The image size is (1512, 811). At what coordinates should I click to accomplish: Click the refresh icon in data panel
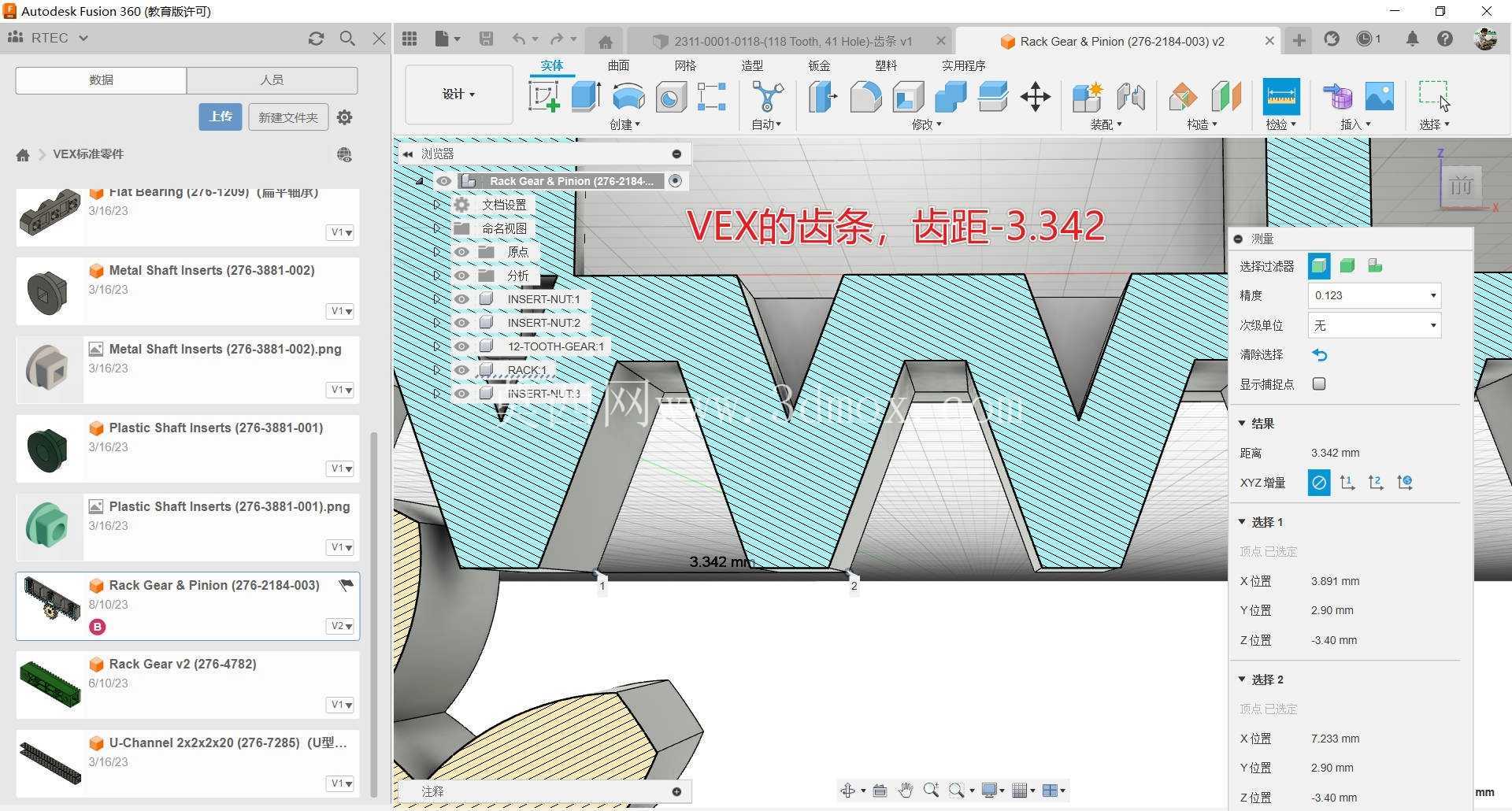[316, 38]
